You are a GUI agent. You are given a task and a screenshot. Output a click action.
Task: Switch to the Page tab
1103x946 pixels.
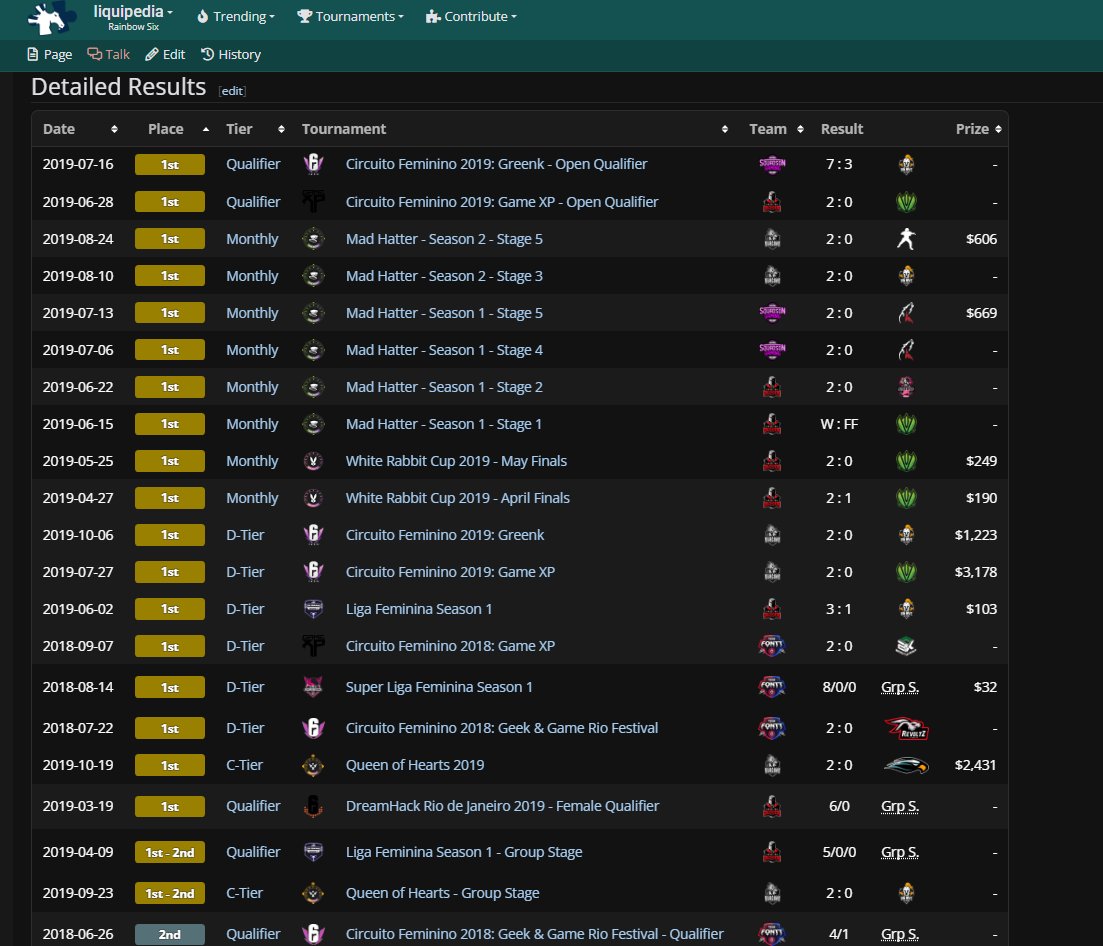tap(49, 54)
